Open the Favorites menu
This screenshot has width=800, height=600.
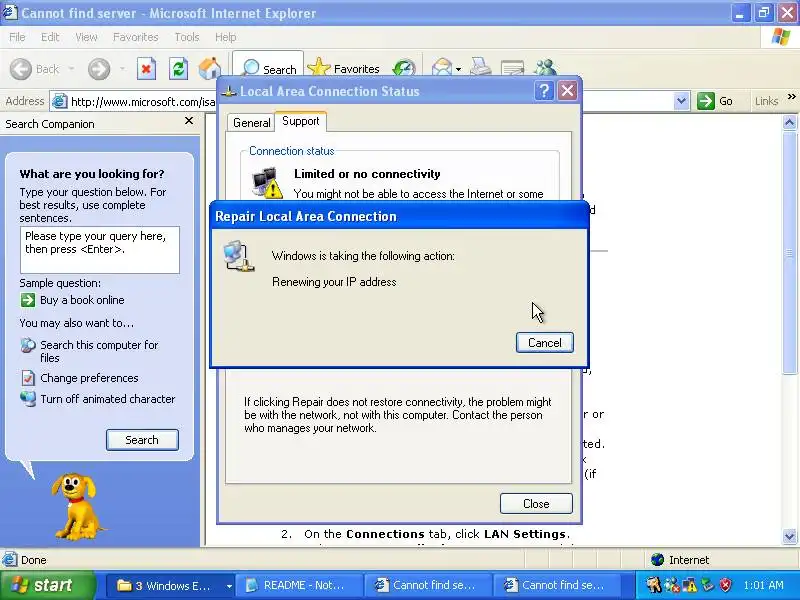pos(136,37)
